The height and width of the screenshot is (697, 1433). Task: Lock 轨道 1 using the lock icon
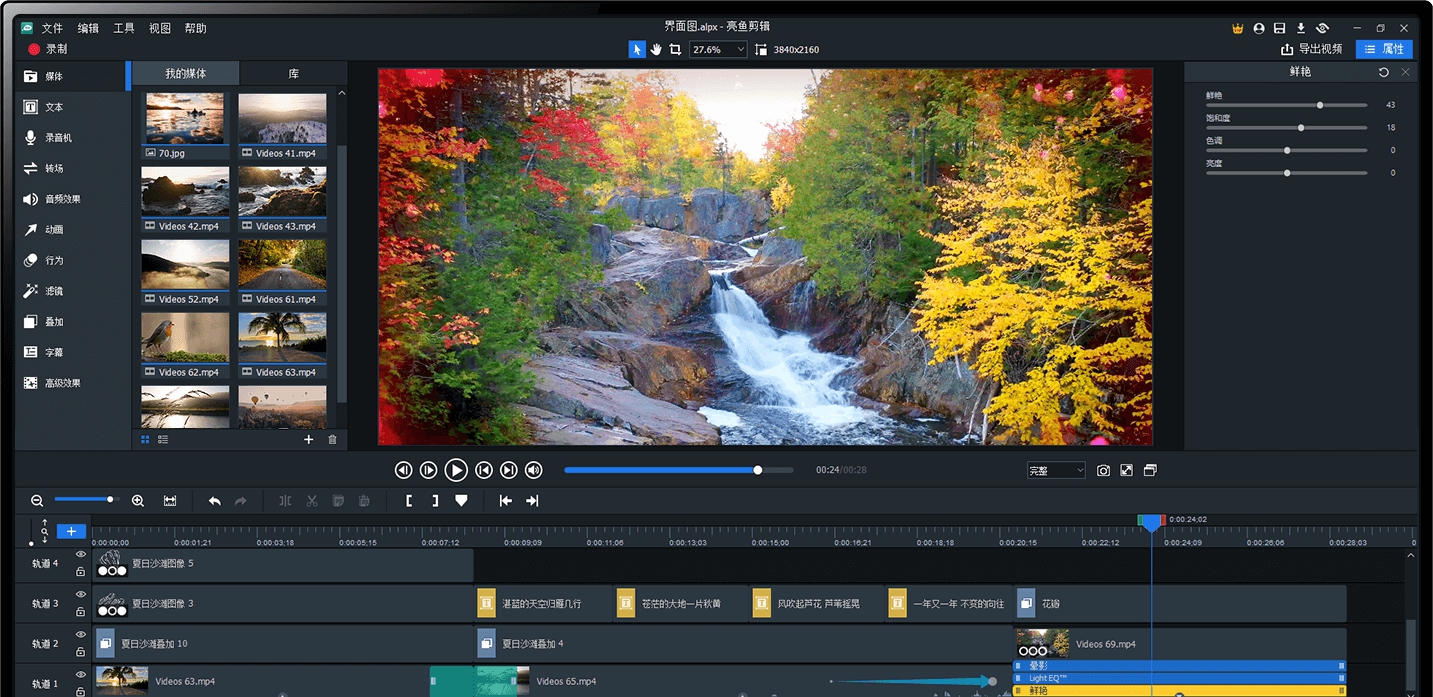click(81, 689)
